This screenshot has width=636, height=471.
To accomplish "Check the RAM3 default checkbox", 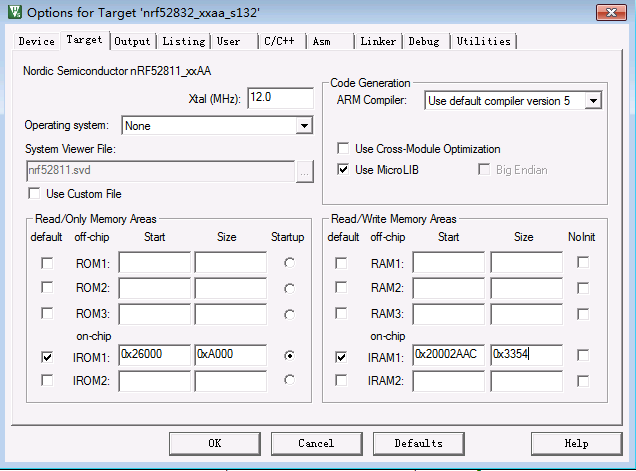I will click(341, 313).
